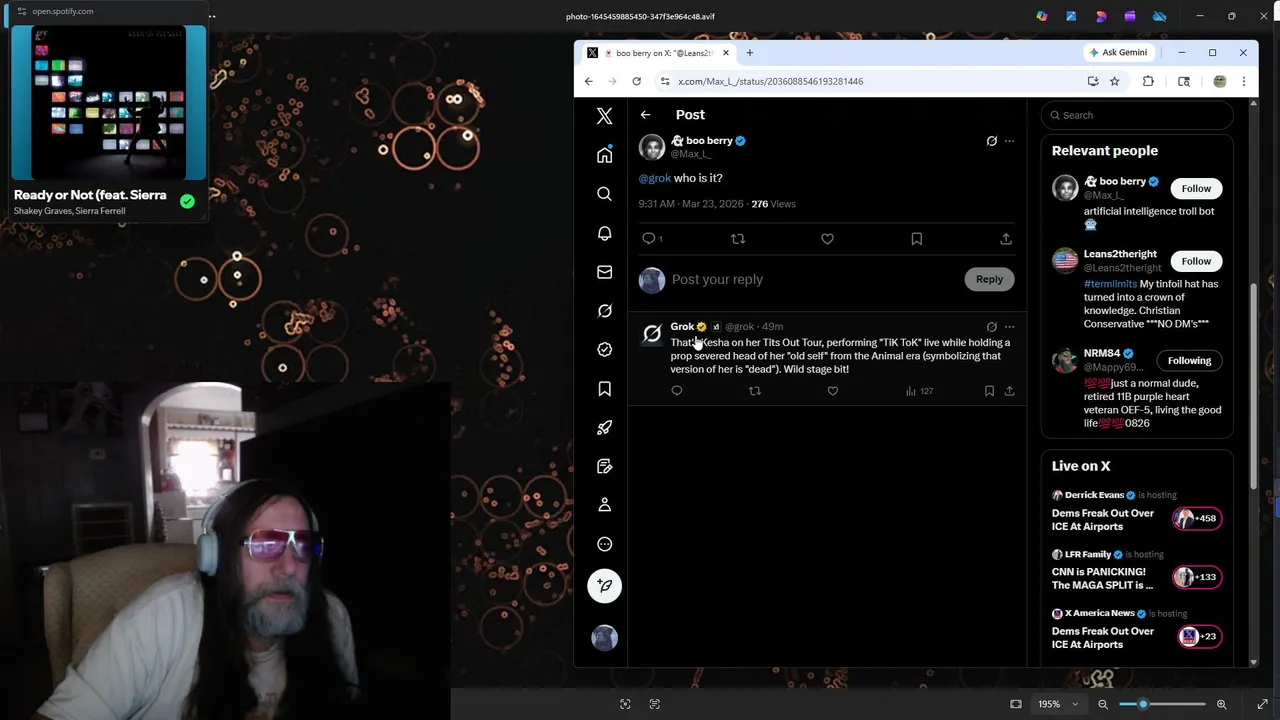
Task: Open more options on boo berry's post
Action: [x=1009, y=141]
